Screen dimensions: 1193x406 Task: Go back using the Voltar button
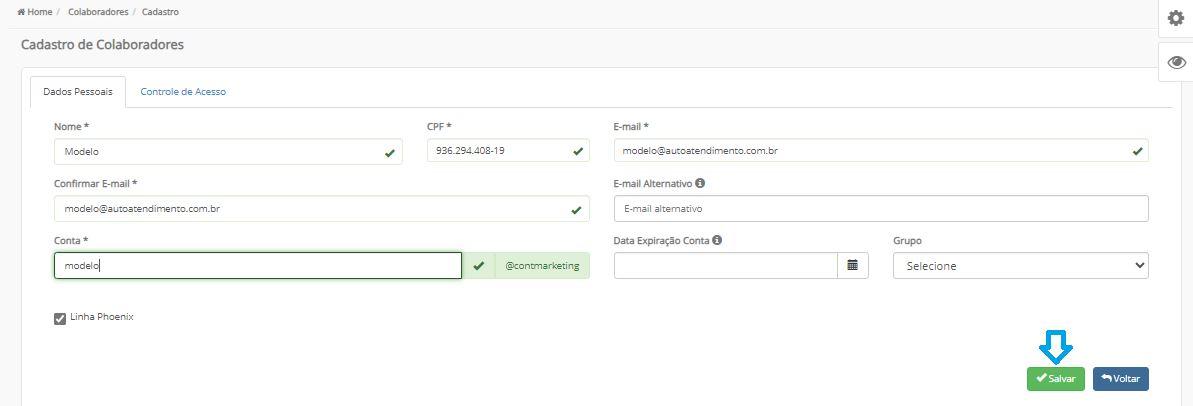[1121, 379]
